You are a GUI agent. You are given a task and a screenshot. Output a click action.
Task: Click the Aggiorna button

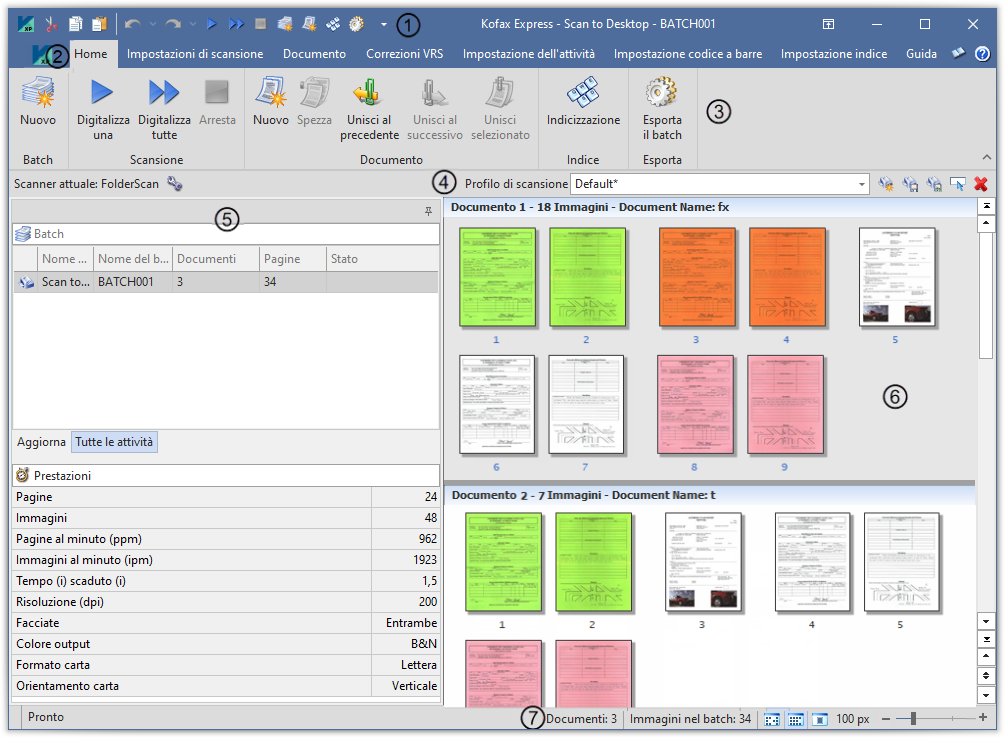pos(41,442)
